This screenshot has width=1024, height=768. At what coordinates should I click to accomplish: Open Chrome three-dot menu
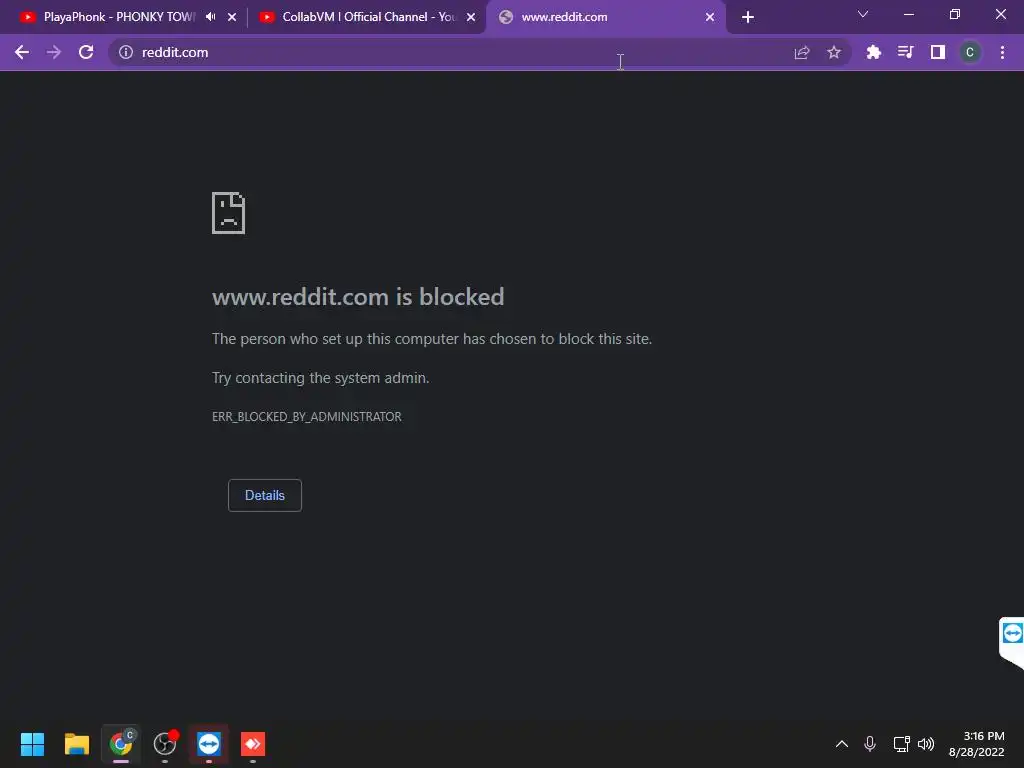pyautogui.click(x=1002, y=52)
